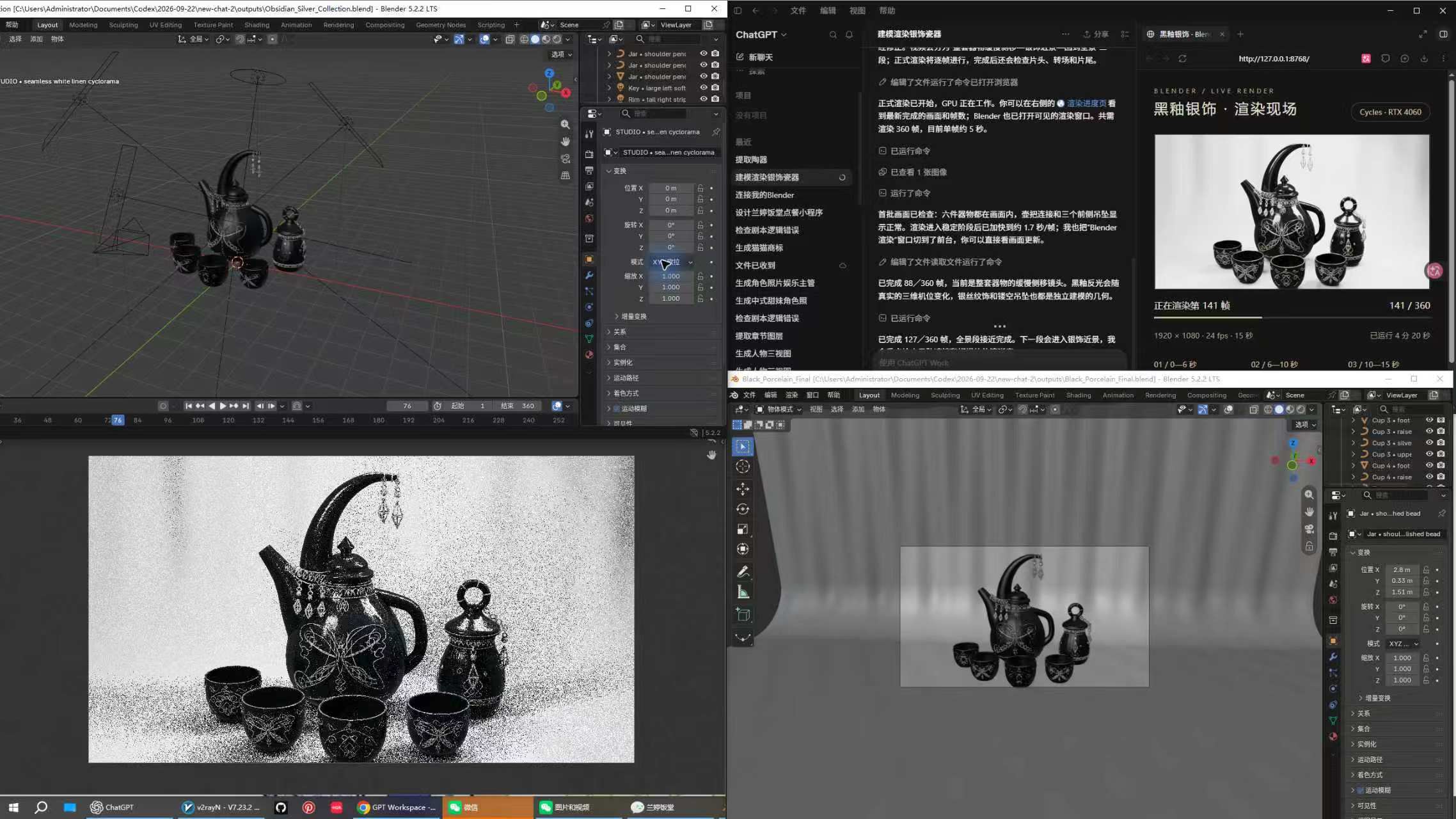Hide 'Cup 4 • foot' in lower Blender outliner
The height and width of the screenshot is (819, 1456).
coord(1429,465)
